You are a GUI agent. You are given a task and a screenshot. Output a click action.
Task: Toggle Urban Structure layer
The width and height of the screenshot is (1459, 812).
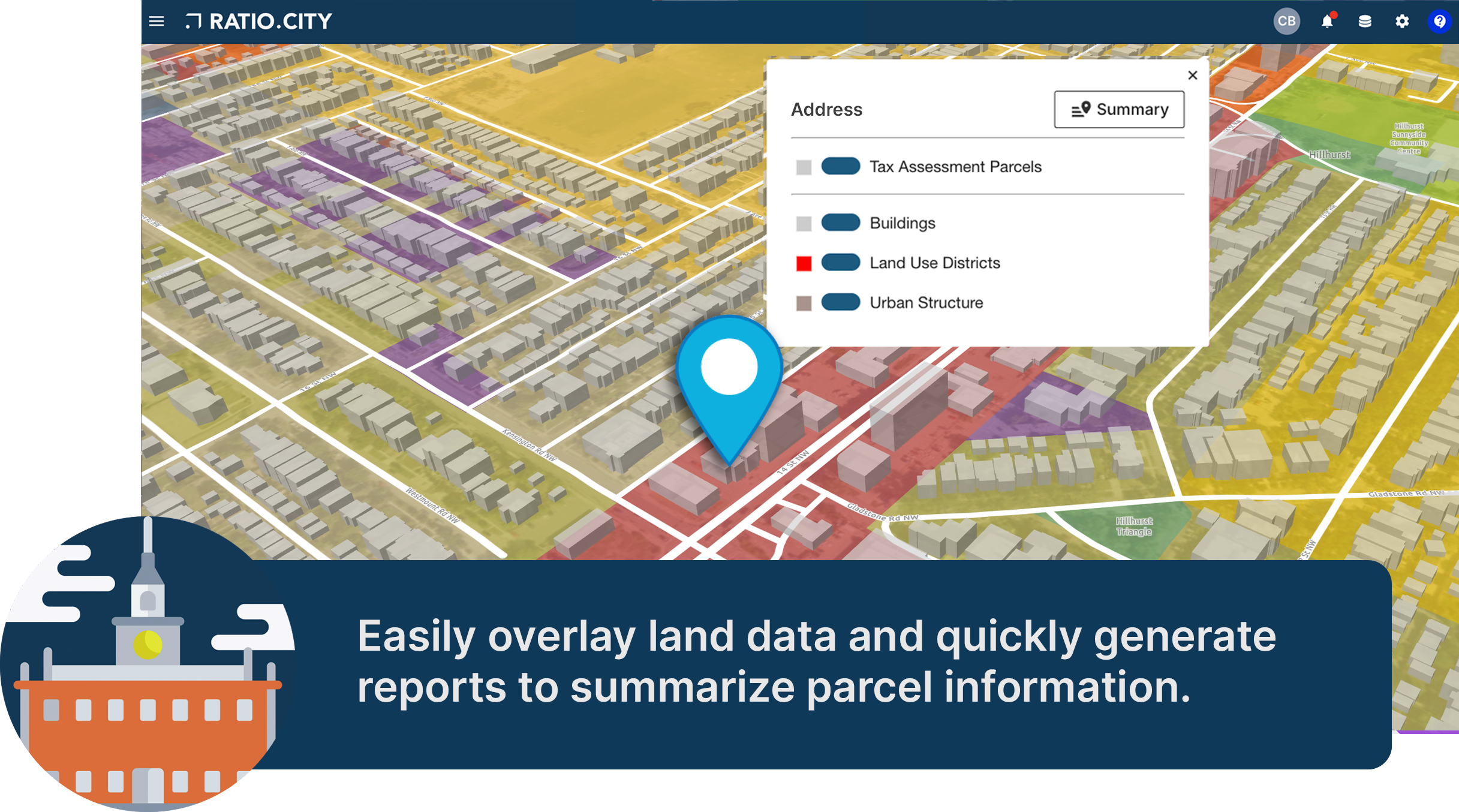pos(841,302)
